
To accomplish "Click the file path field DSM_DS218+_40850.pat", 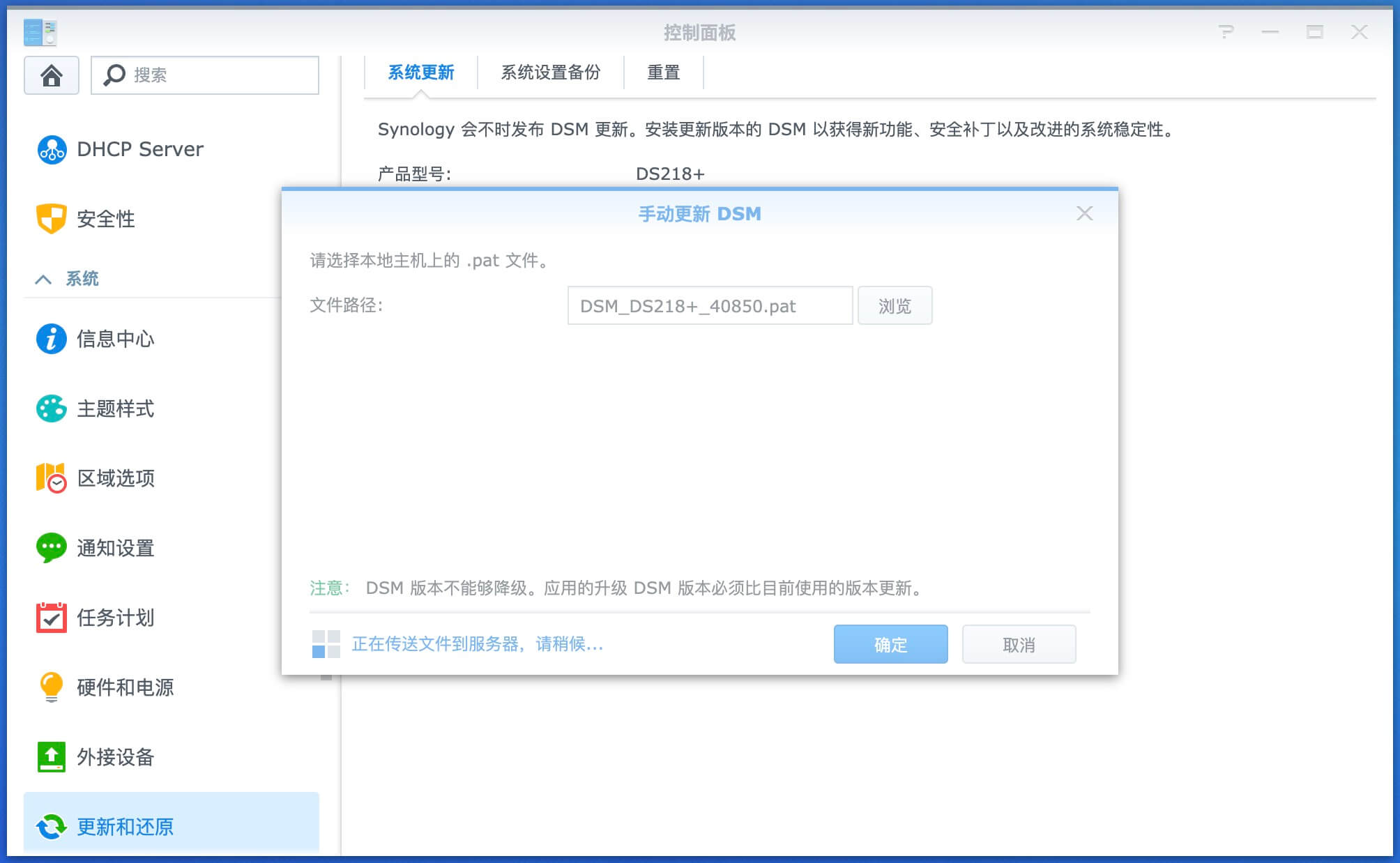I will 710,306.
